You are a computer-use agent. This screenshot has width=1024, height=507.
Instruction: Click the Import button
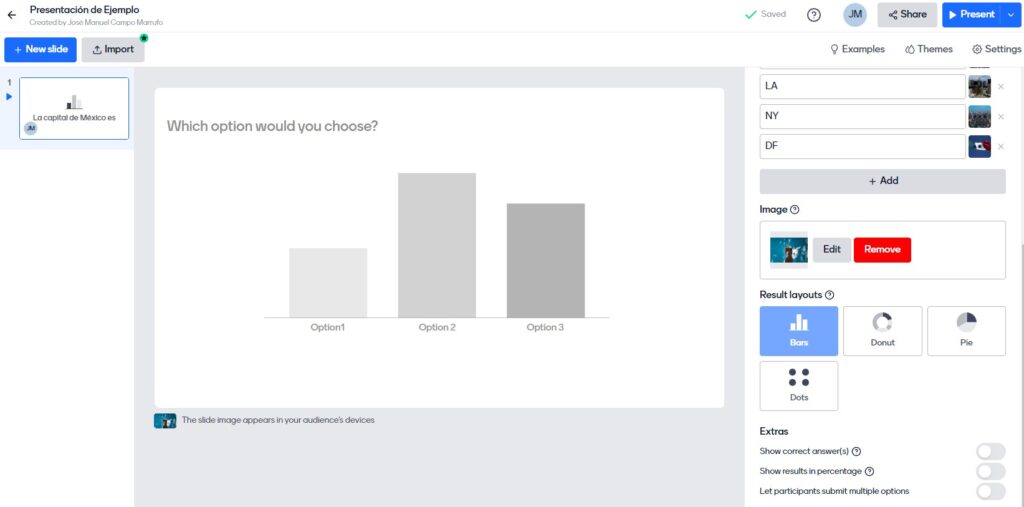113,50
